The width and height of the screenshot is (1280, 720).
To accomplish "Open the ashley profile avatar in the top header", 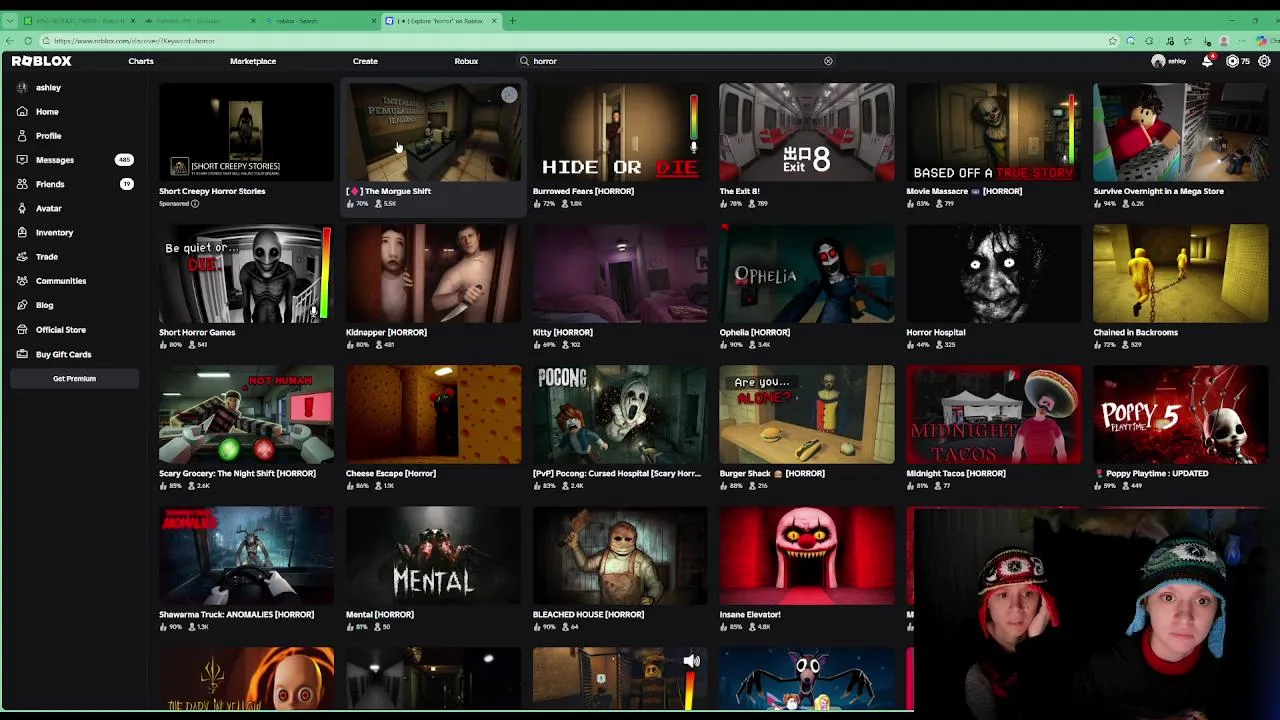I will coord(1158,61).
